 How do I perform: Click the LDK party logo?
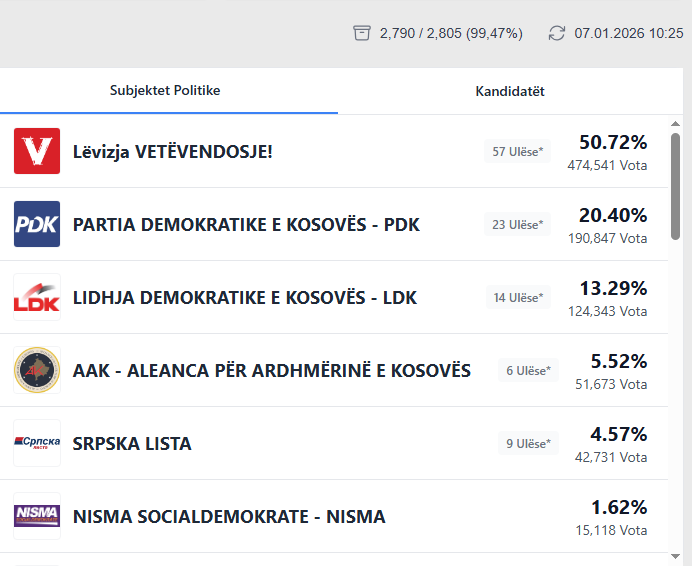click(37, 297)
